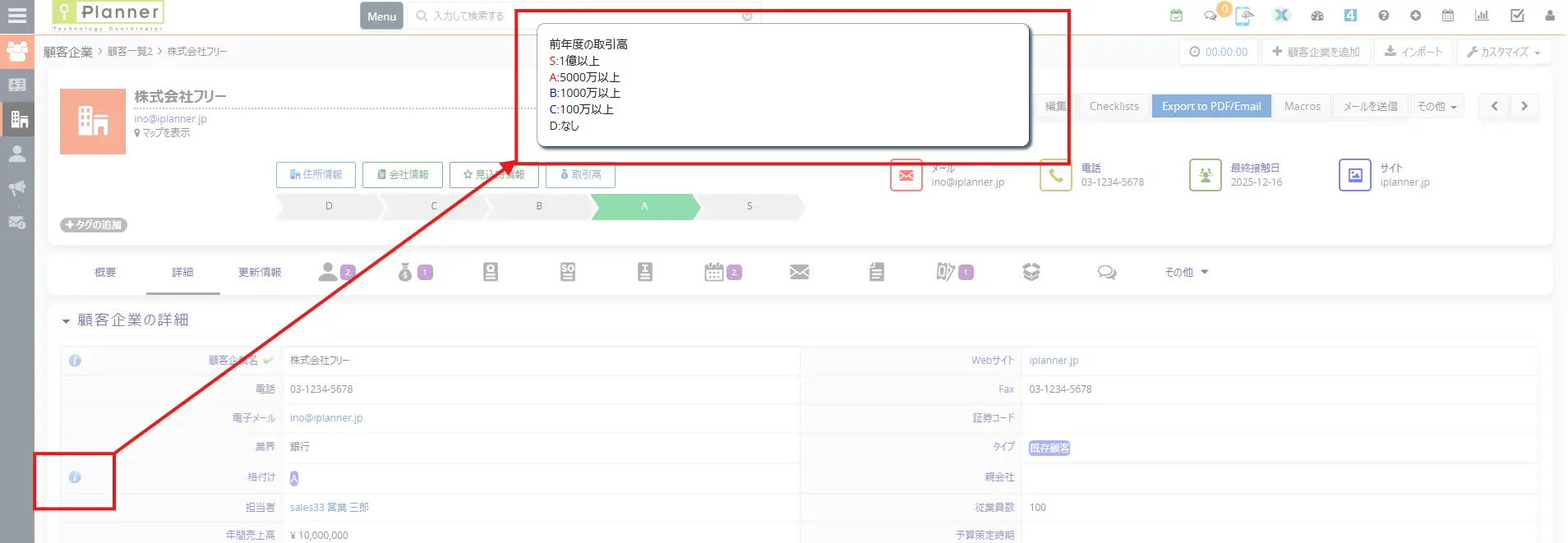Click the info icon beside 格付け row

75,477
